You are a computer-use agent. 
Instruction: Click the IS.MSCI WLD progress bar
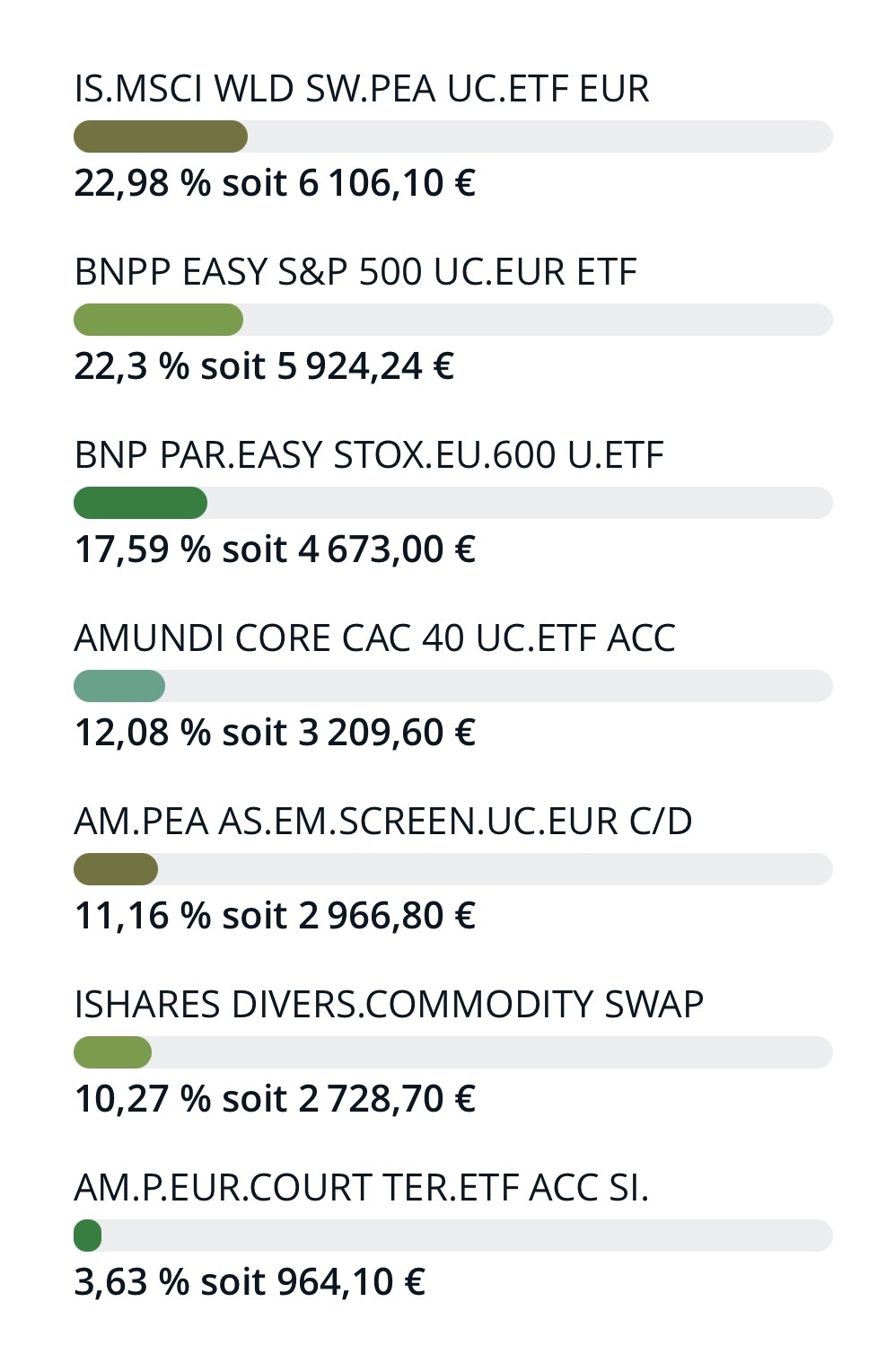161,136
